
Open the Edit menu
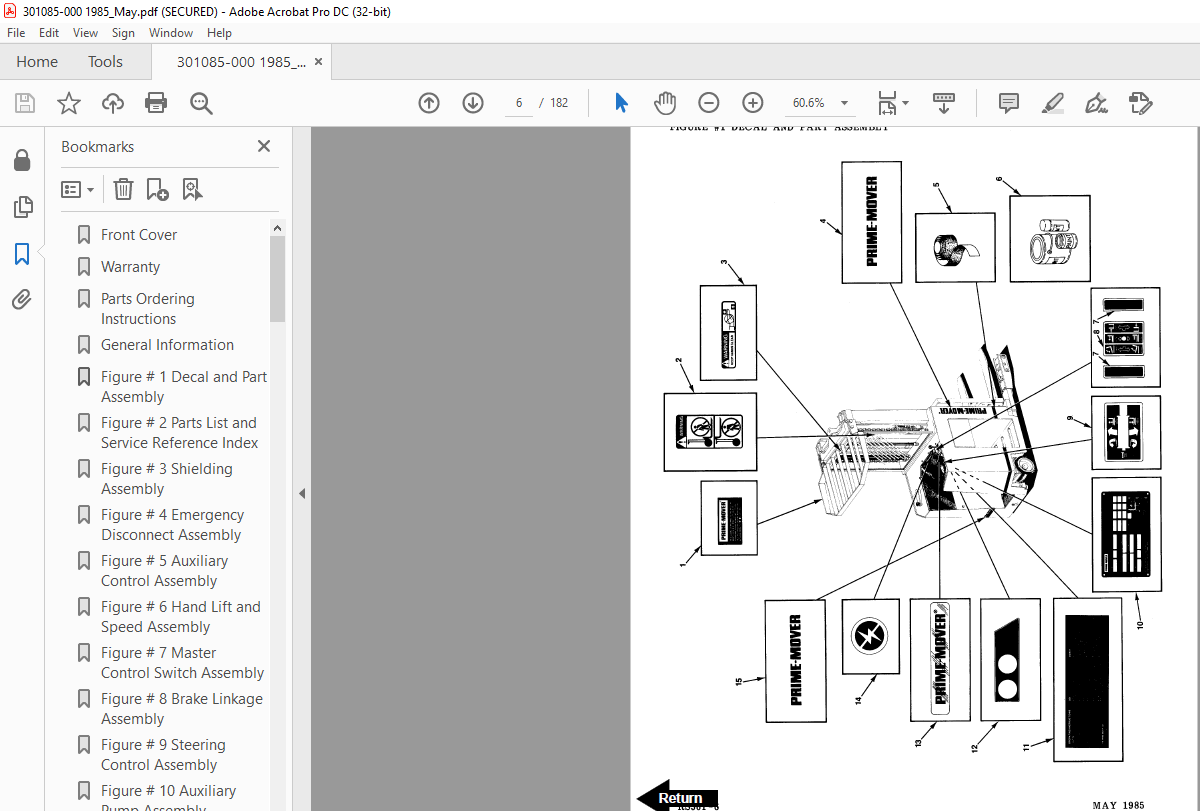click(x=49, y=33)
